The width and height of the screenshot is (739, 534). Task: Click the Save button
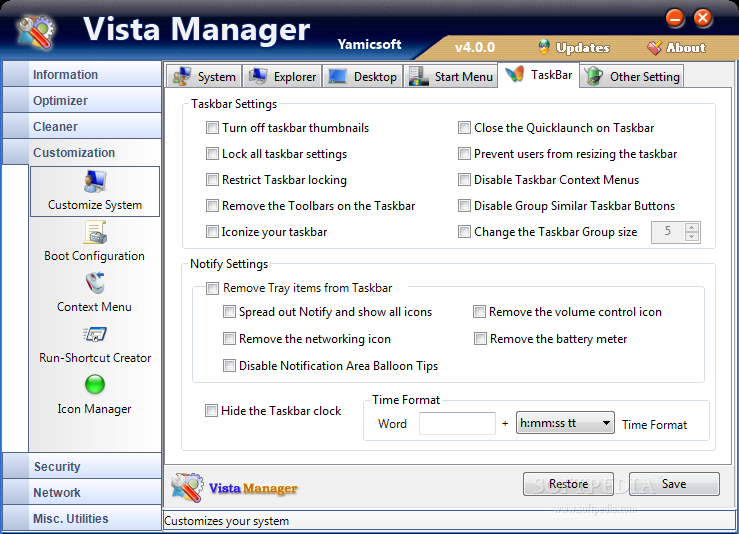coord(674,484)
